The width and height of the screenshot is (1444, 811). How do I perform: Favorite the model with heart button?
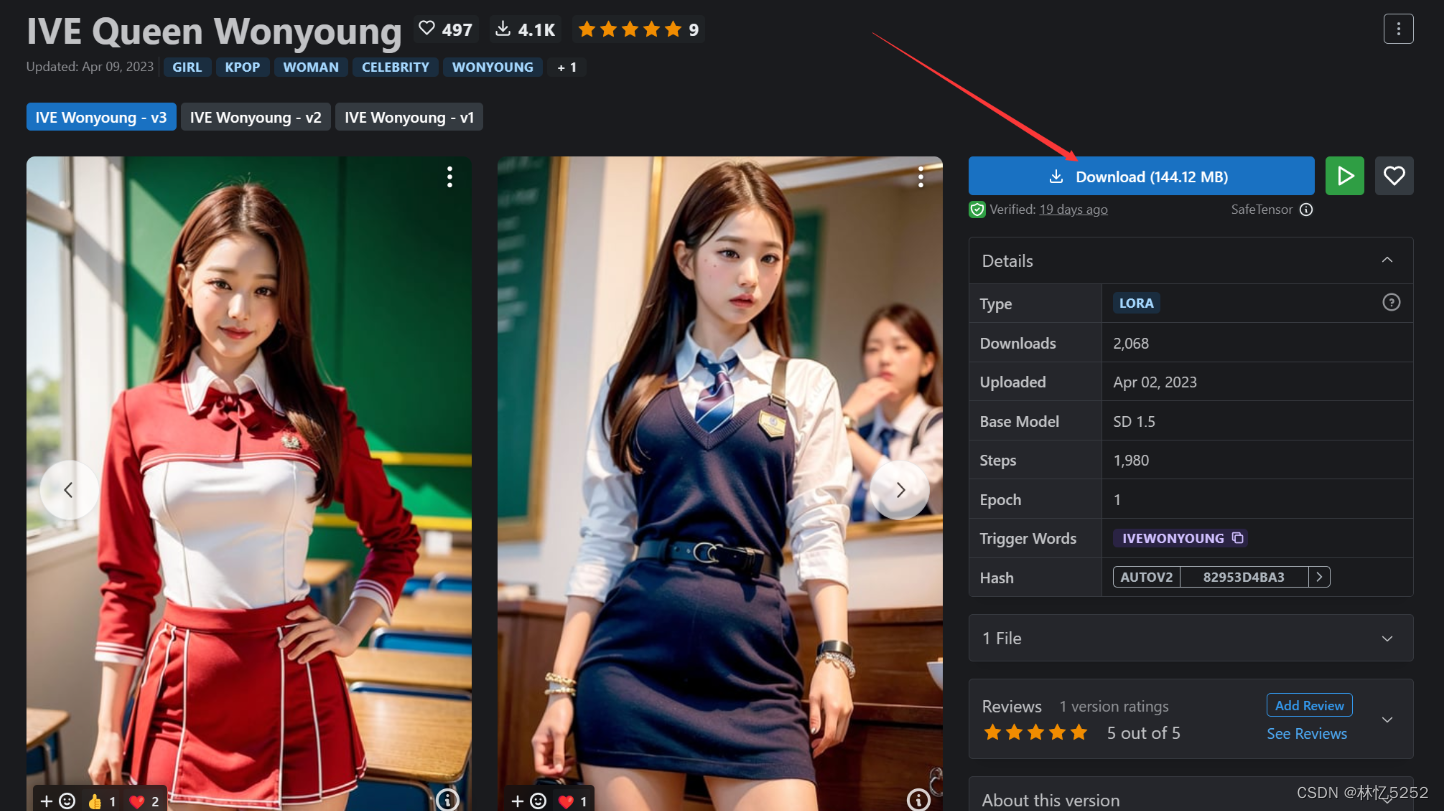[1394, 176]
